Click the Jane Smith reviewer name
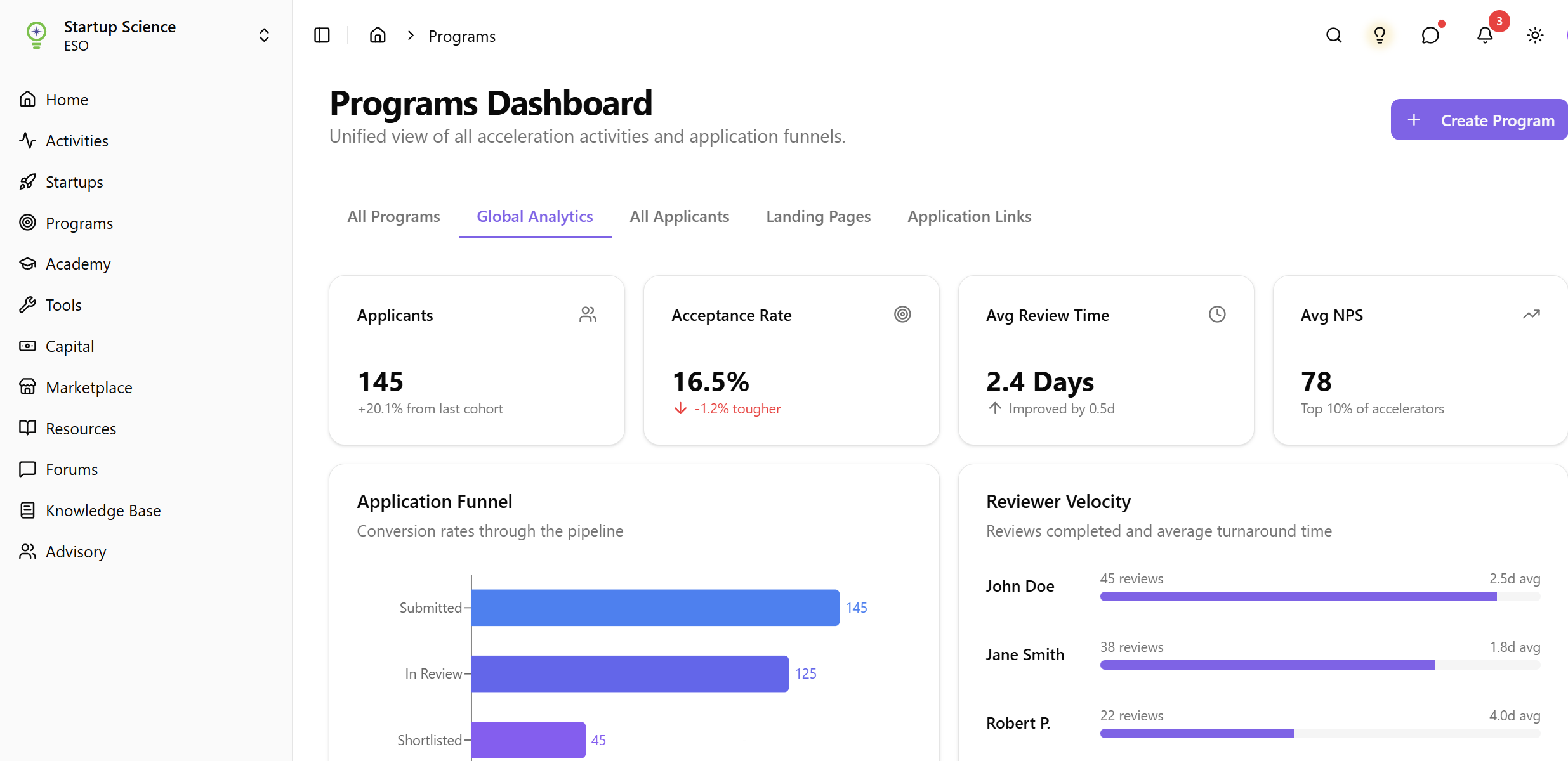Image resolution: width=1568 pixels, height=761 pixels. click(1025, 654)
